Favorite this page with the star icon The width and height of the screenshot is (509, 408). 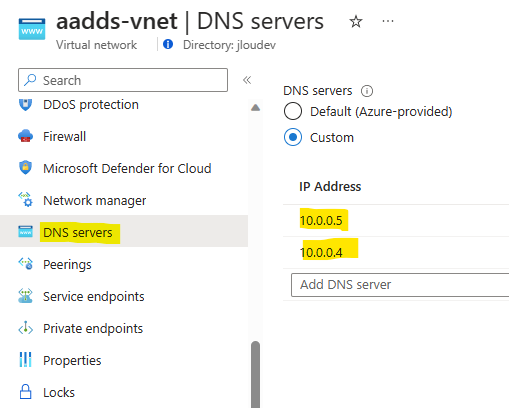[356, 22]
